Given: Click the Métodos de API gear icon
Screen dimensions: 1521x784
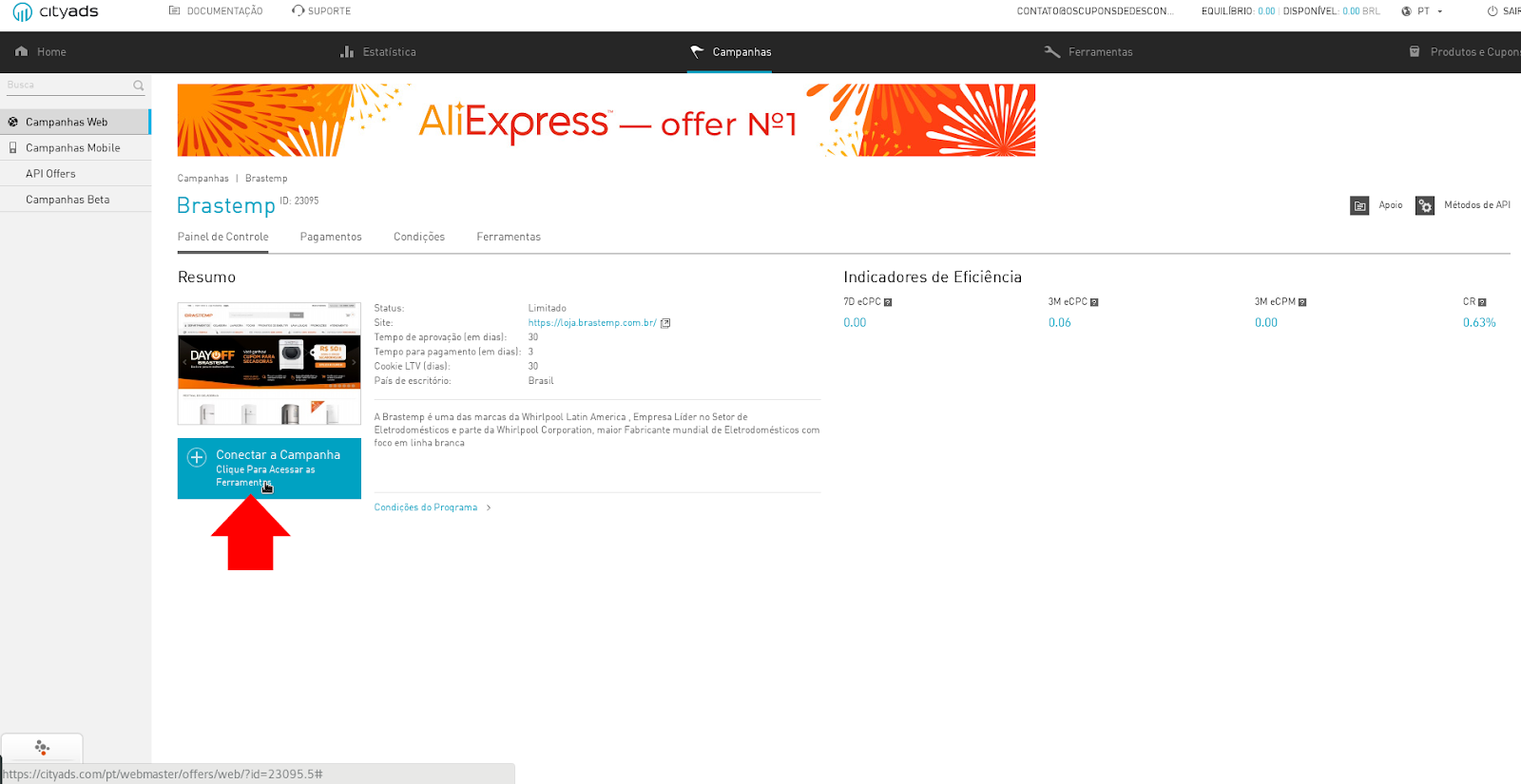Looking at the screenshot, I should [1425, 205].
